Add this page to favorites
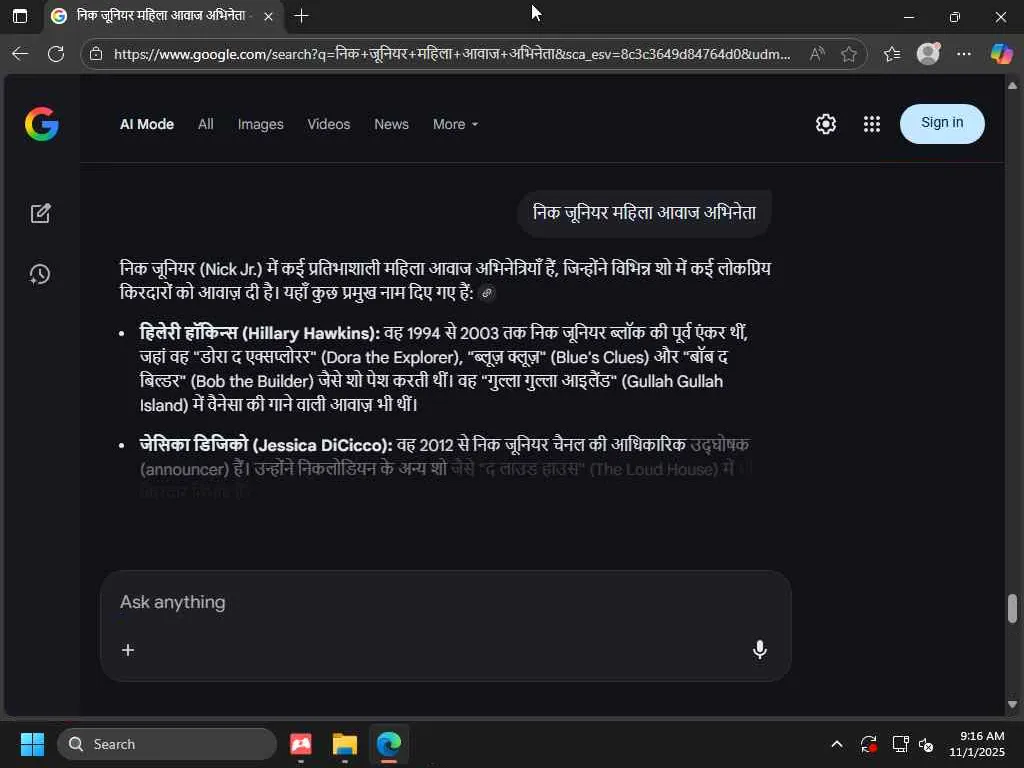This screenshot has width=1024, height=768. point(848,54)
